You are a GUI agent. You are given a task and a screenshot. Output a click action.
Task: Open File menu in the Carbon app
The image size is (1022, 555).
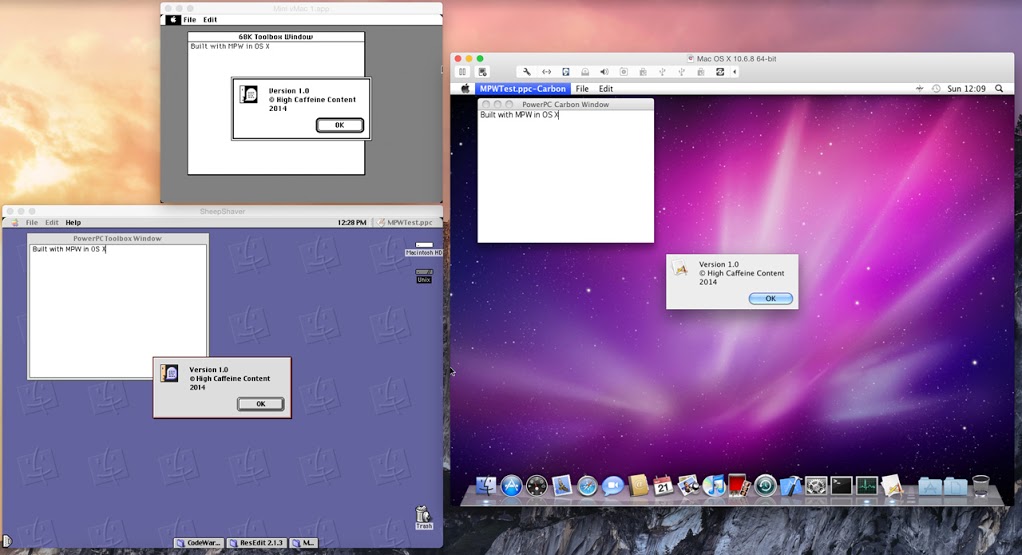pos(582,89)
